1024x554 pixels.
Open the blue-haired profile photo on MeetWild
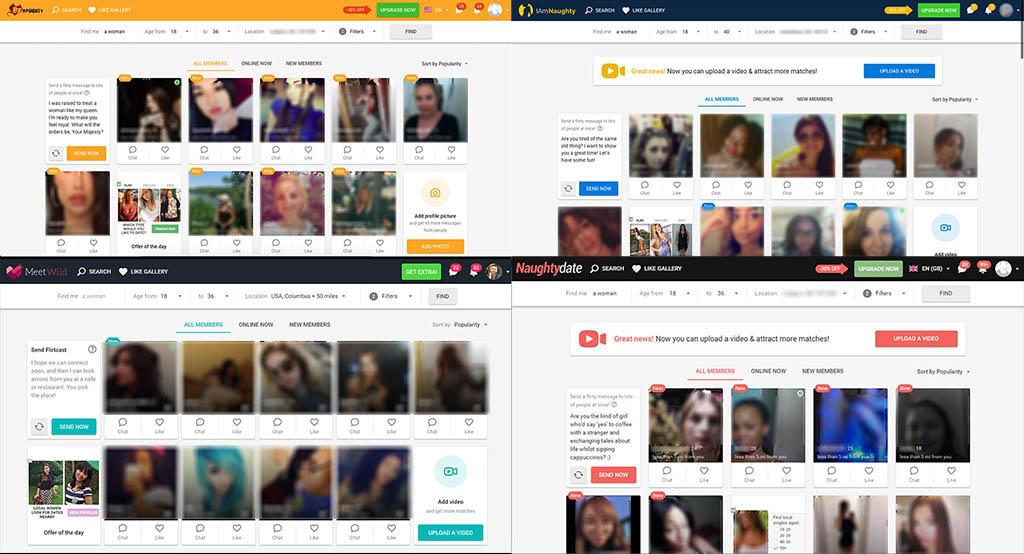tap(217, 483)
